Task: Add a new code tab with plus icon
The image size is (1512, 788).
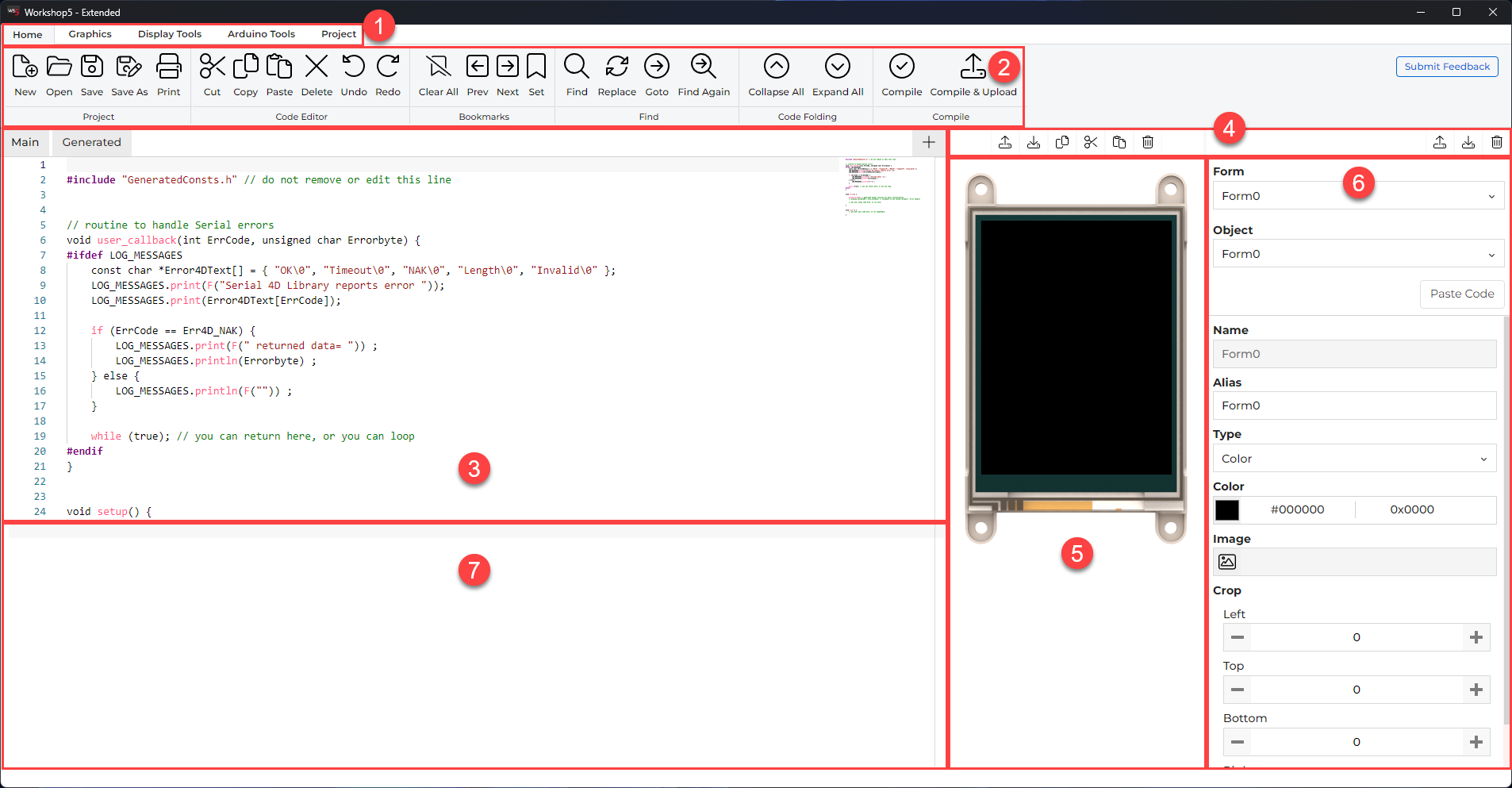Action: pos(929,142)
